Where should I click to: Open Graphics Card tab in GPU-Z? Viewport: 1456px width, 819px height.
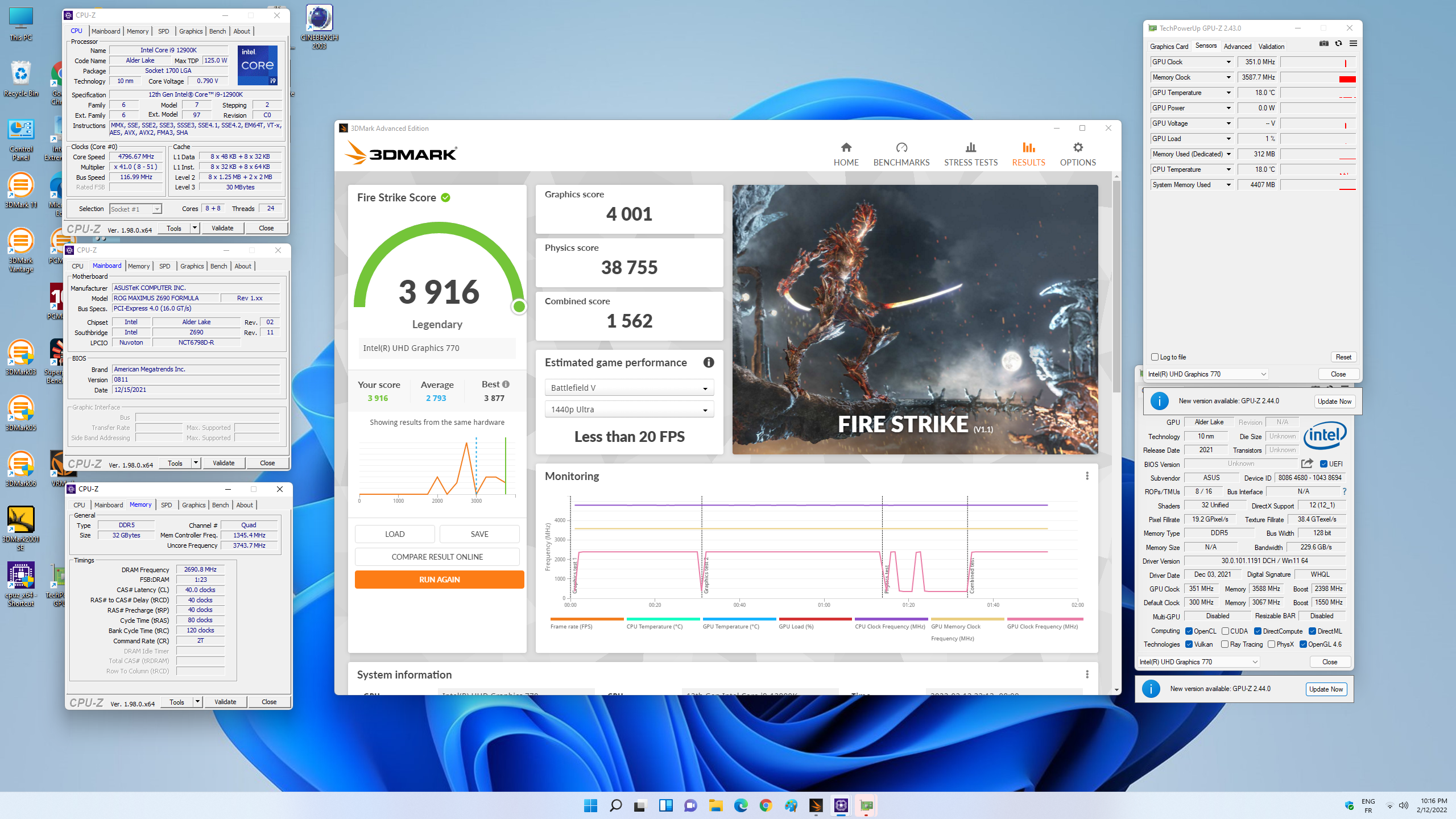coord(1169,47)
